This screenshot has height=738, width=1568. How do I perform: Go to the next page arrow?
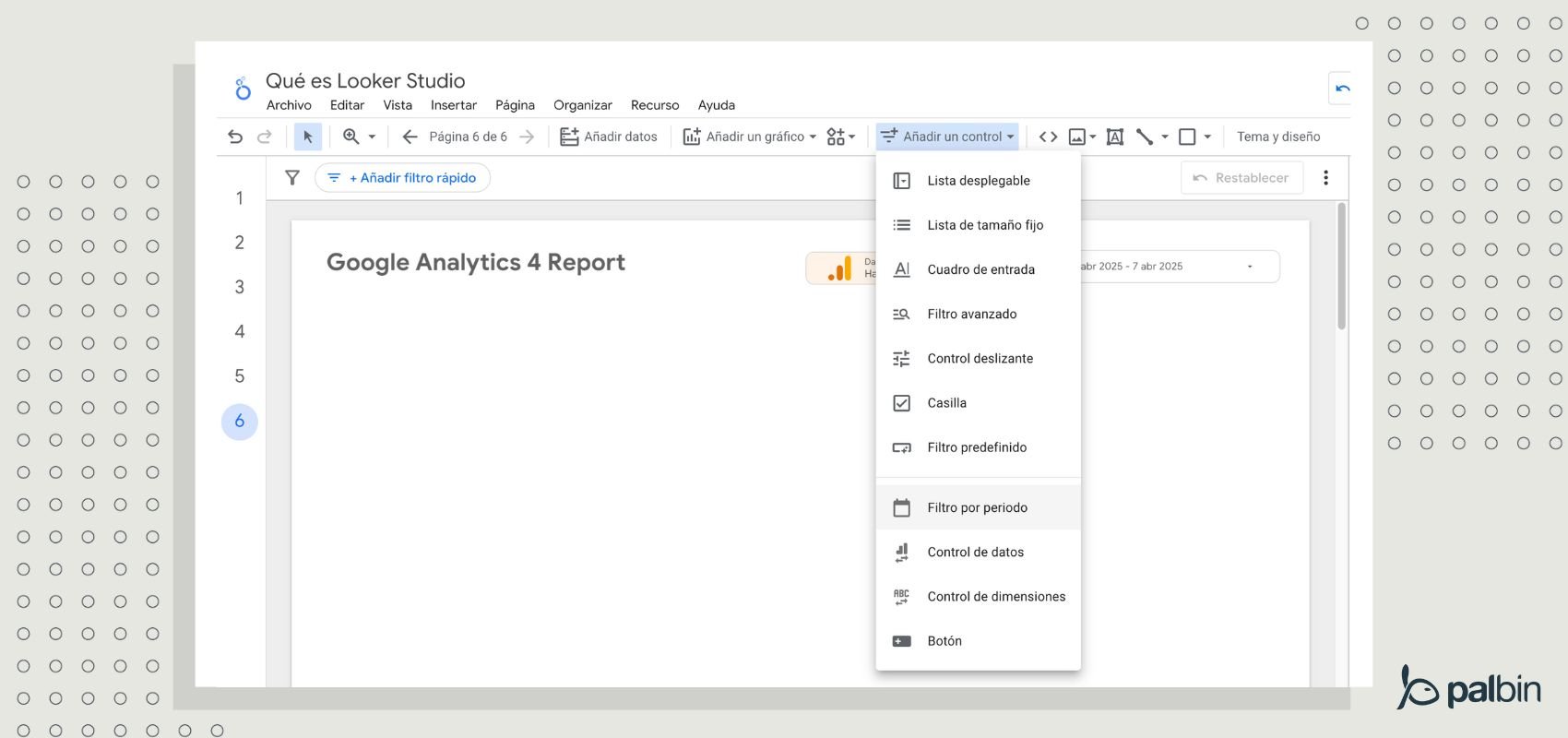527,137
